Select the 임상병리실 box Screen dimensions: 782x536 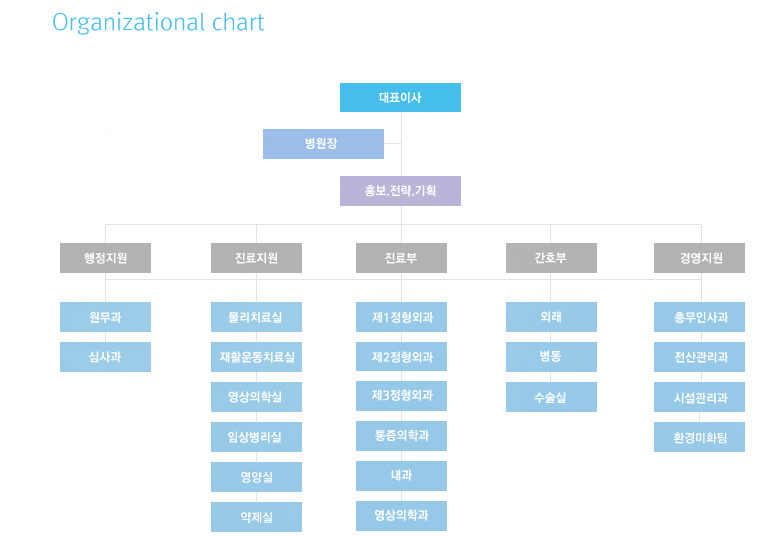click(x=256, y=437)
